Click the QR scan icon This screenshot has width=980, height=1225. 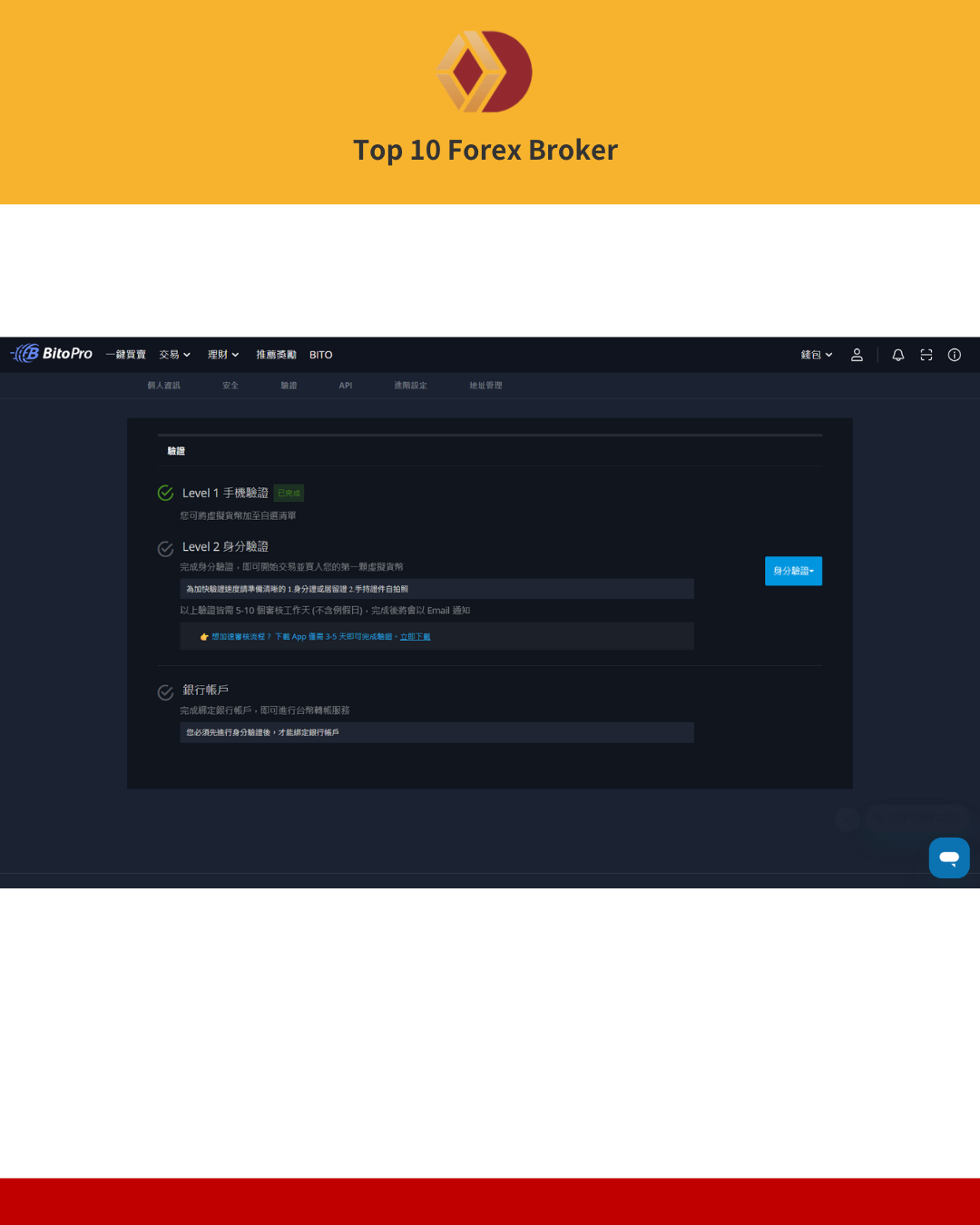(926, 355)
